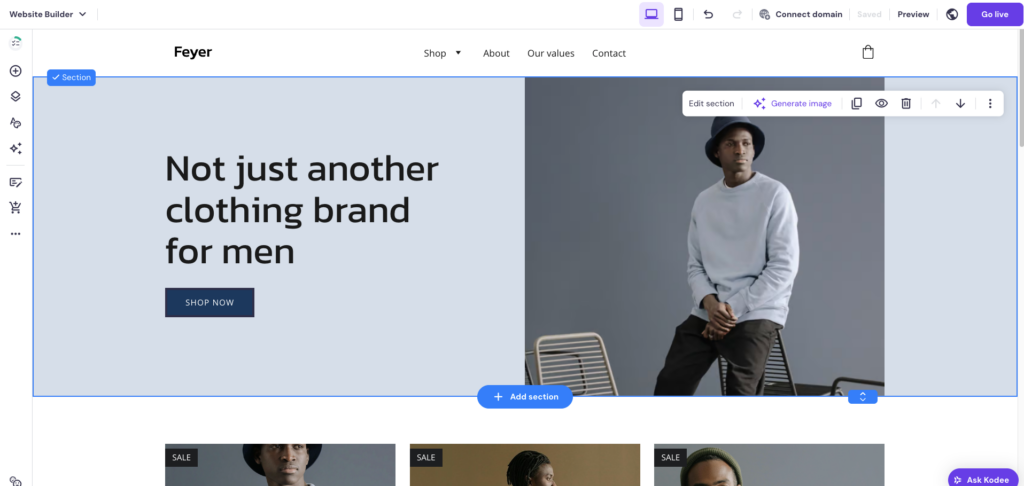Screen dimensions: 1024x486
Task: Open middle product thumbnail with SALE badge
Action: [525, 465]
